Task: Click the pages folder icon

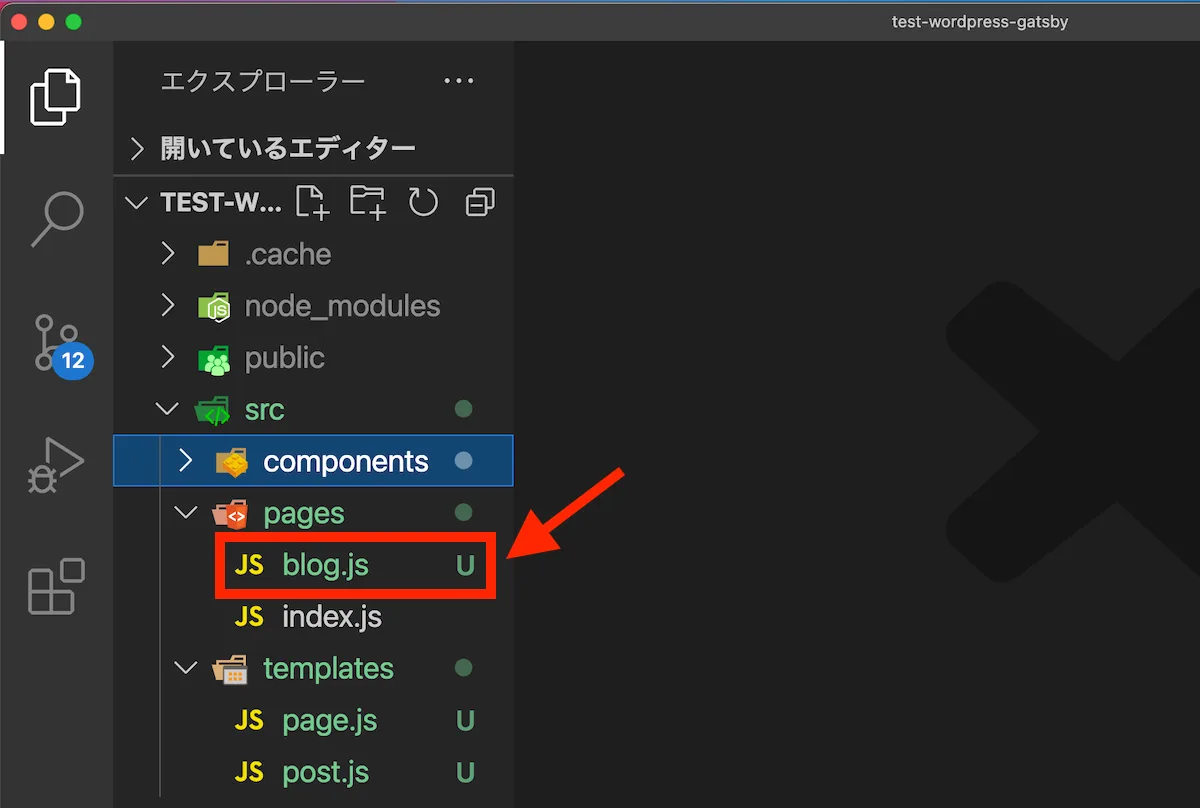Action: click(x=230, y=514)
